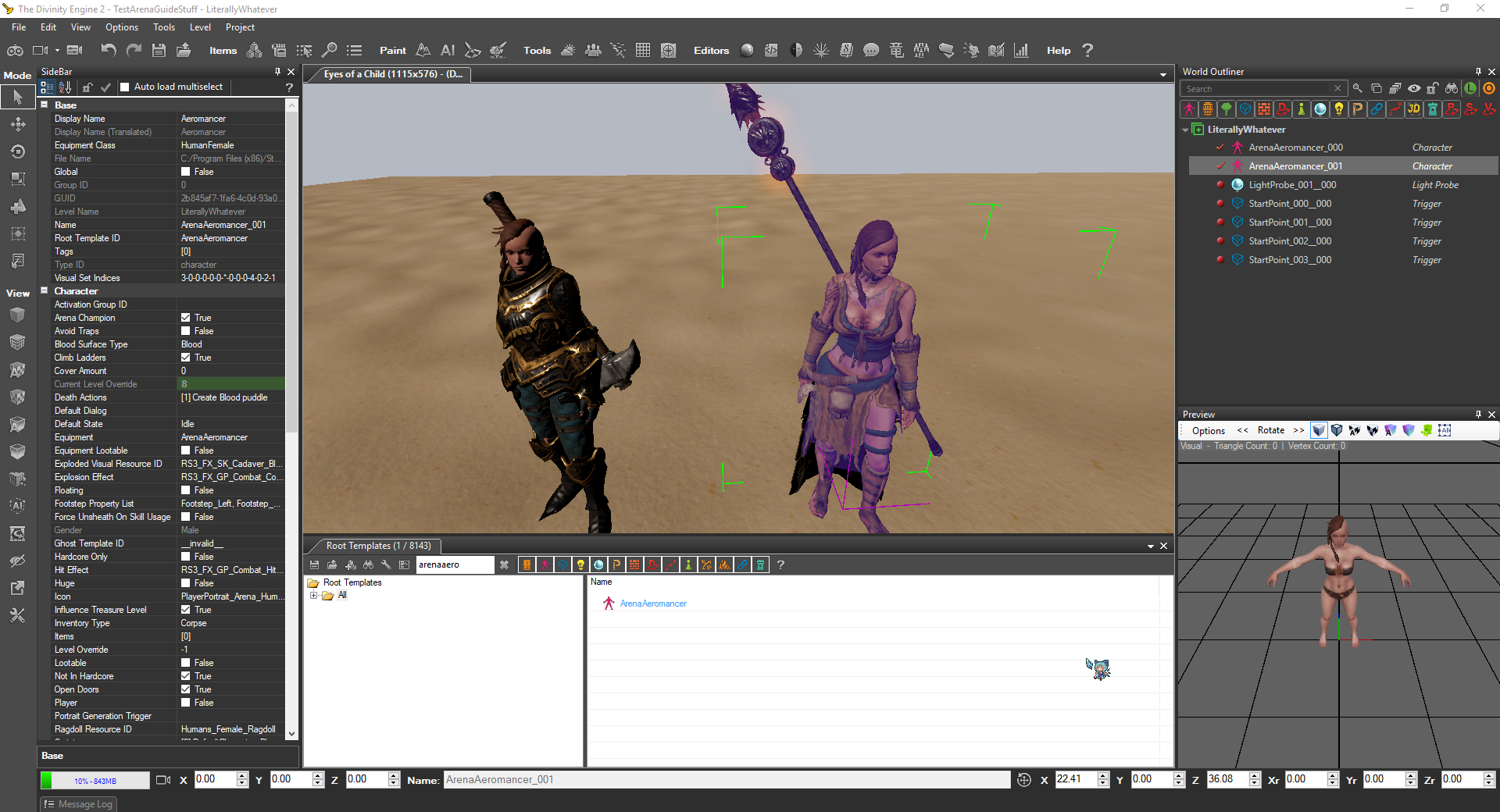Select ArenaAeromancer_000 in World Outliner

point(1295,148)
